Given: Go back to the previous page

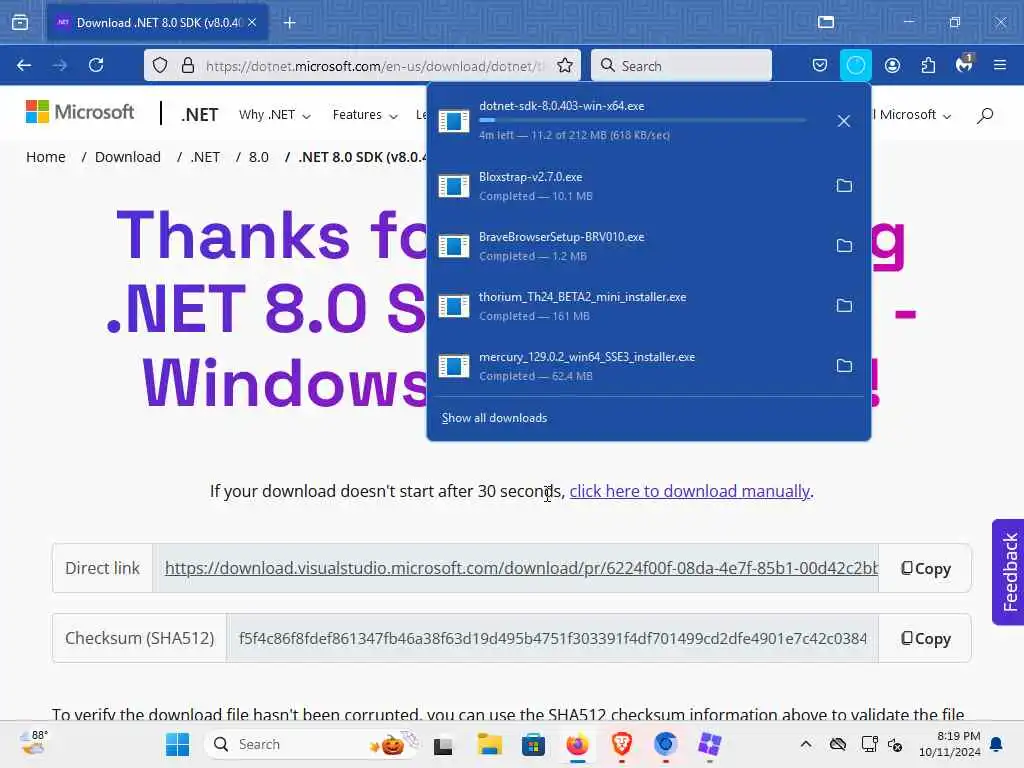Looking at the screenshot, I should pyautogui.click(x=24, y=65).
